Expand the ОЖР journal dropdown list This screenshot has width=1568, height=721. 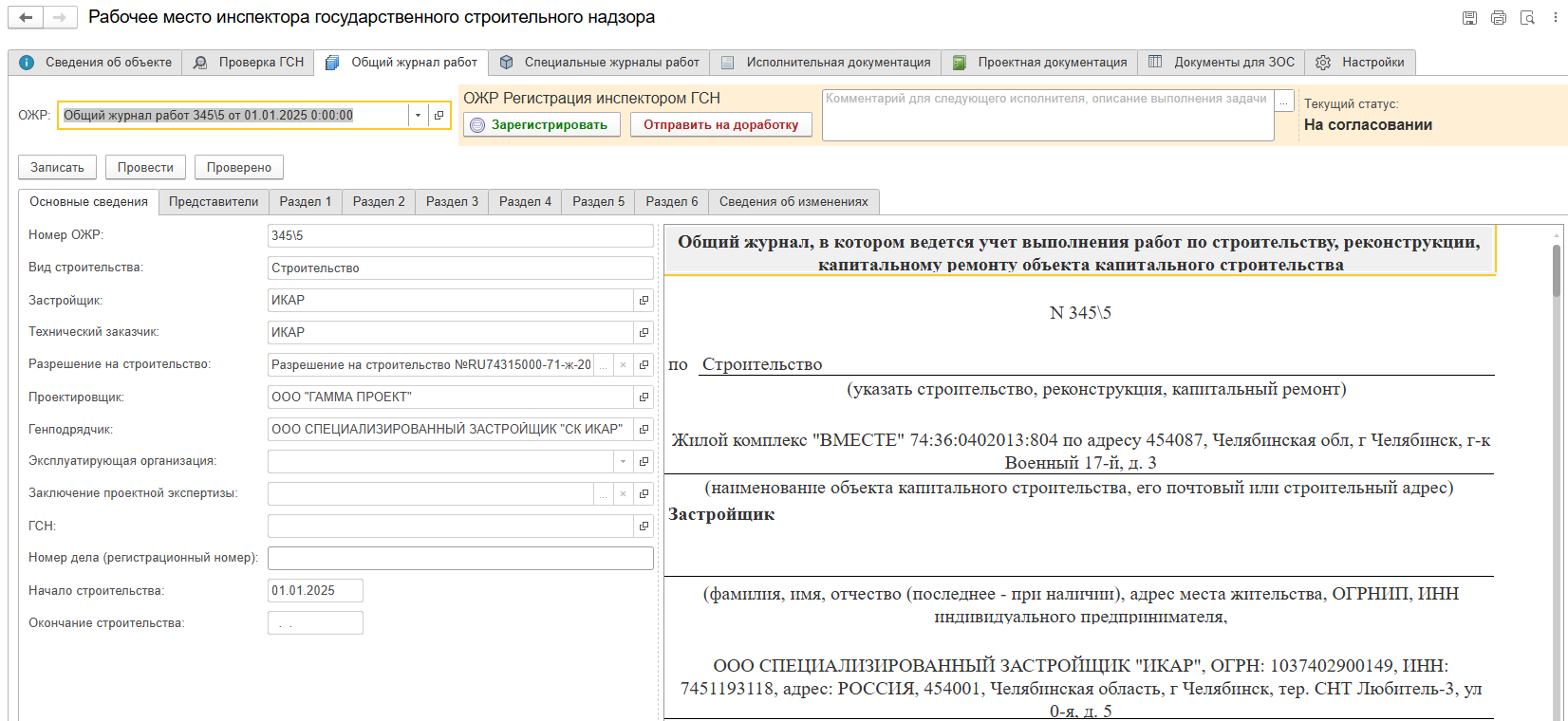tap(418, 116)
